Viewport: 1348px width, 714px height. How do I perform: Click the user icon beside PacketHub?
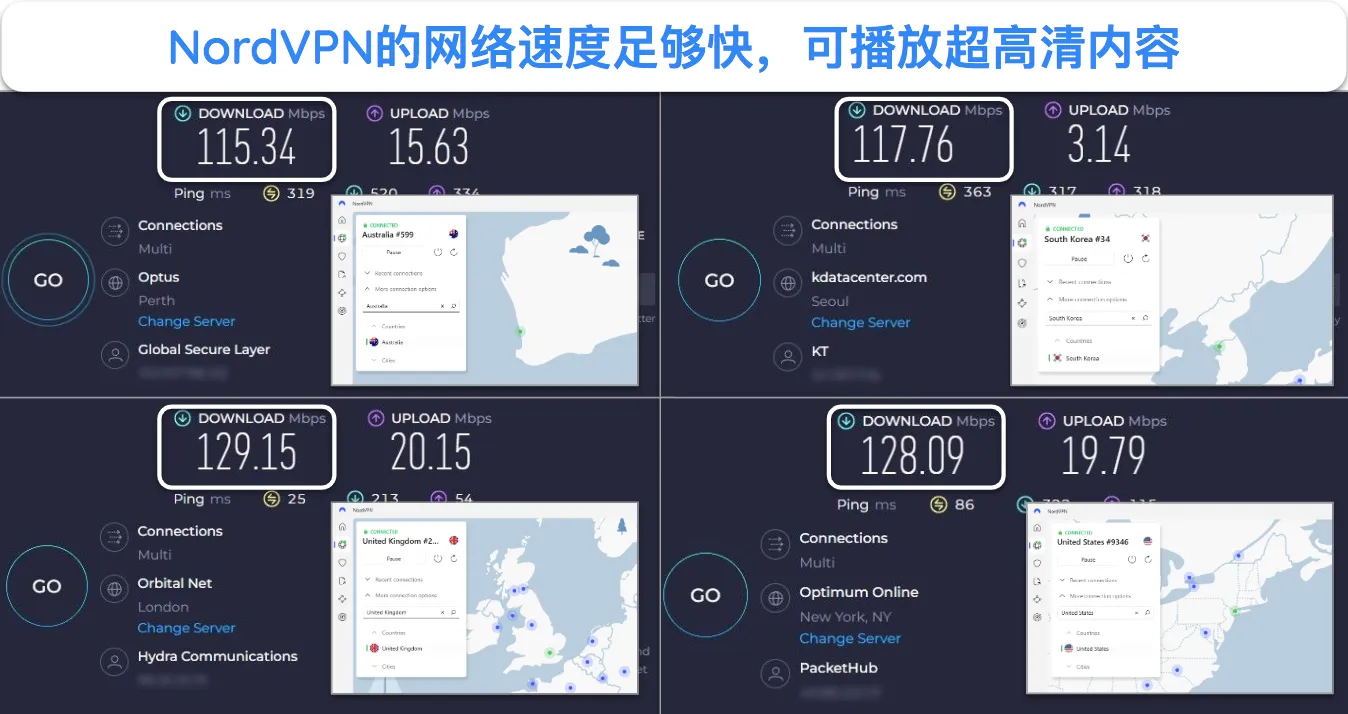[775, 673]
